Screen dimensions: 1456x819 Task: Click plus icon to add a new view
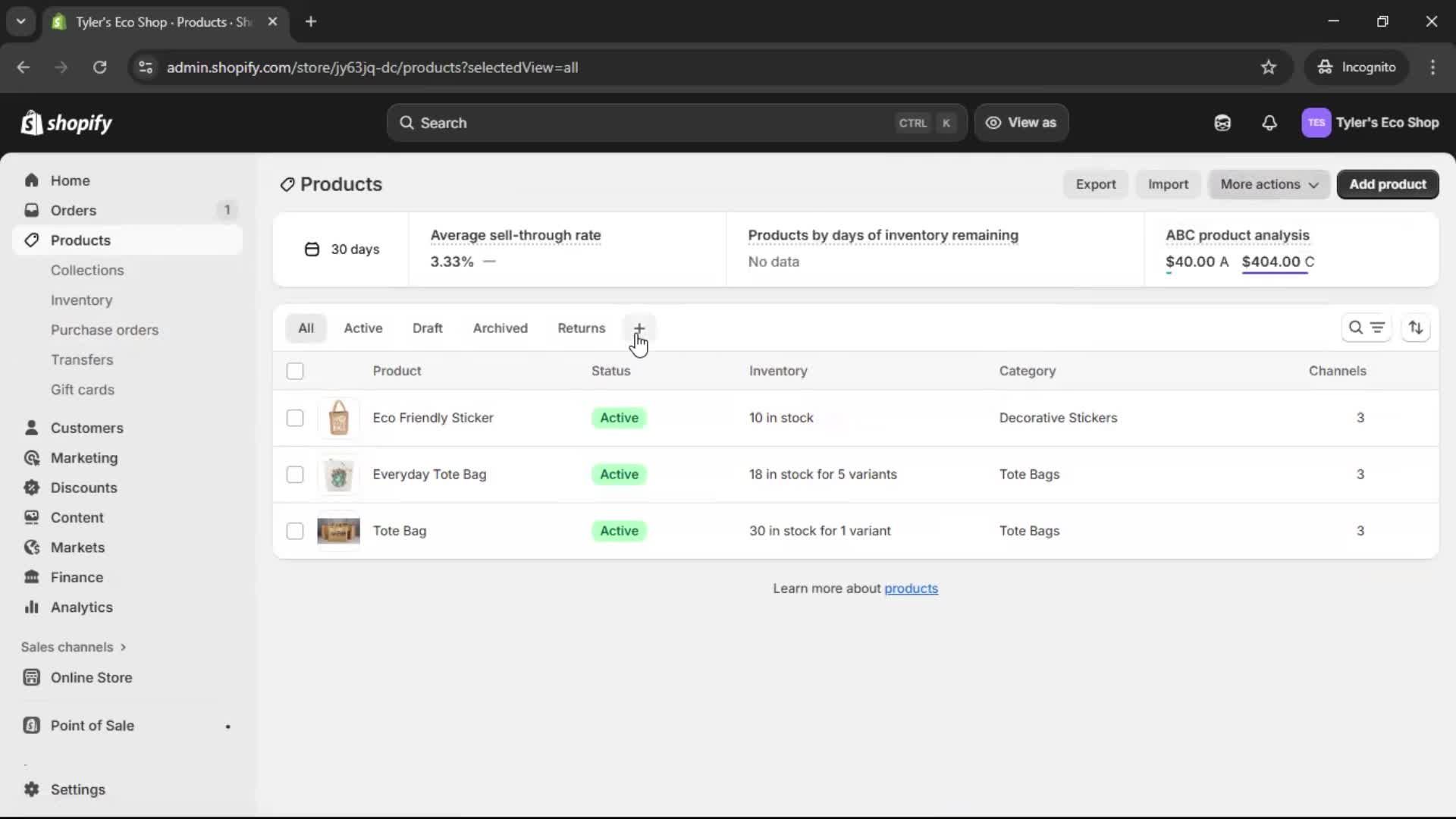(639, 328)
